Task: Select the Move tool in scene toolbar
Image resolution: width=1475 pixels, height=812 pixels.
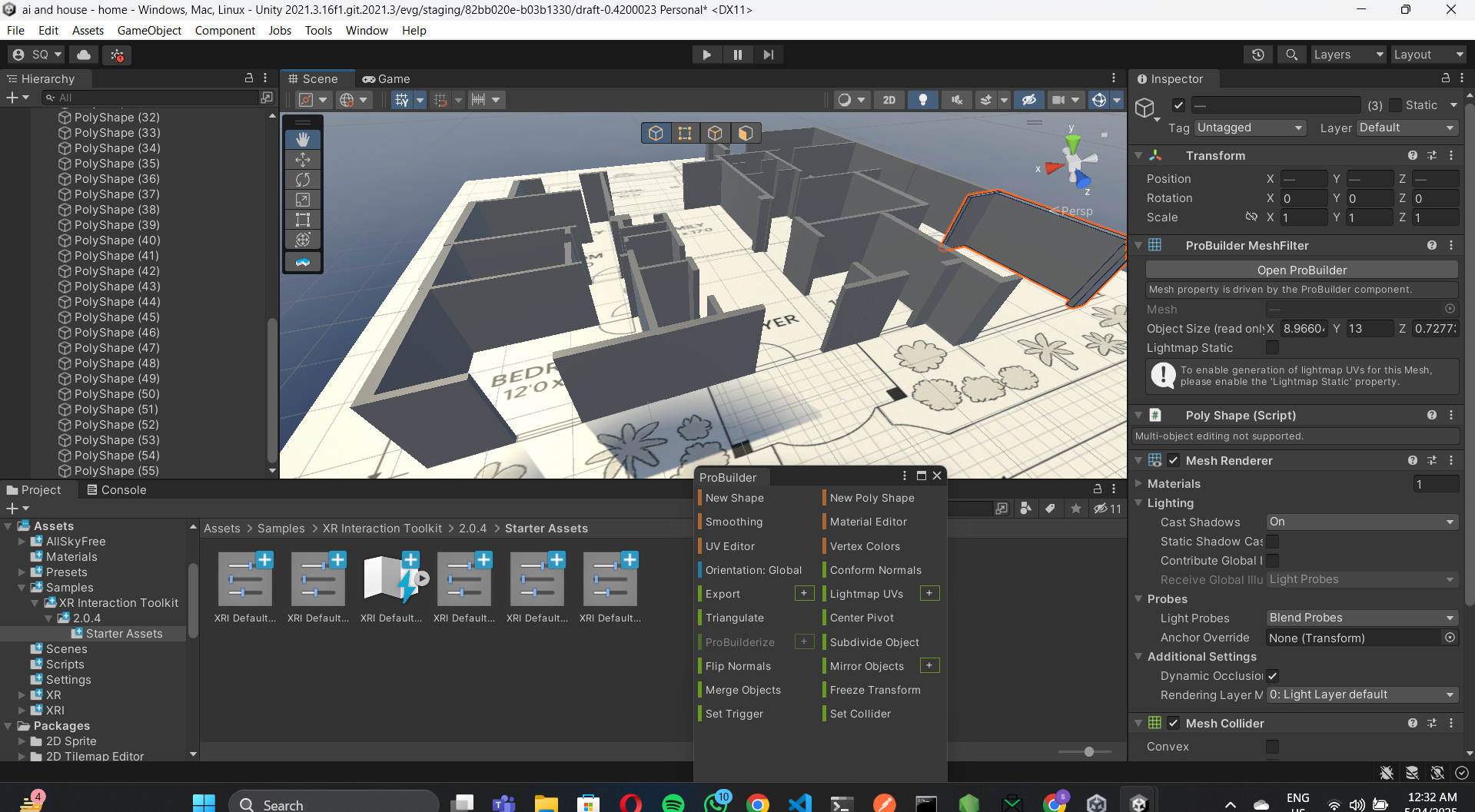Action: coord(303,159)
